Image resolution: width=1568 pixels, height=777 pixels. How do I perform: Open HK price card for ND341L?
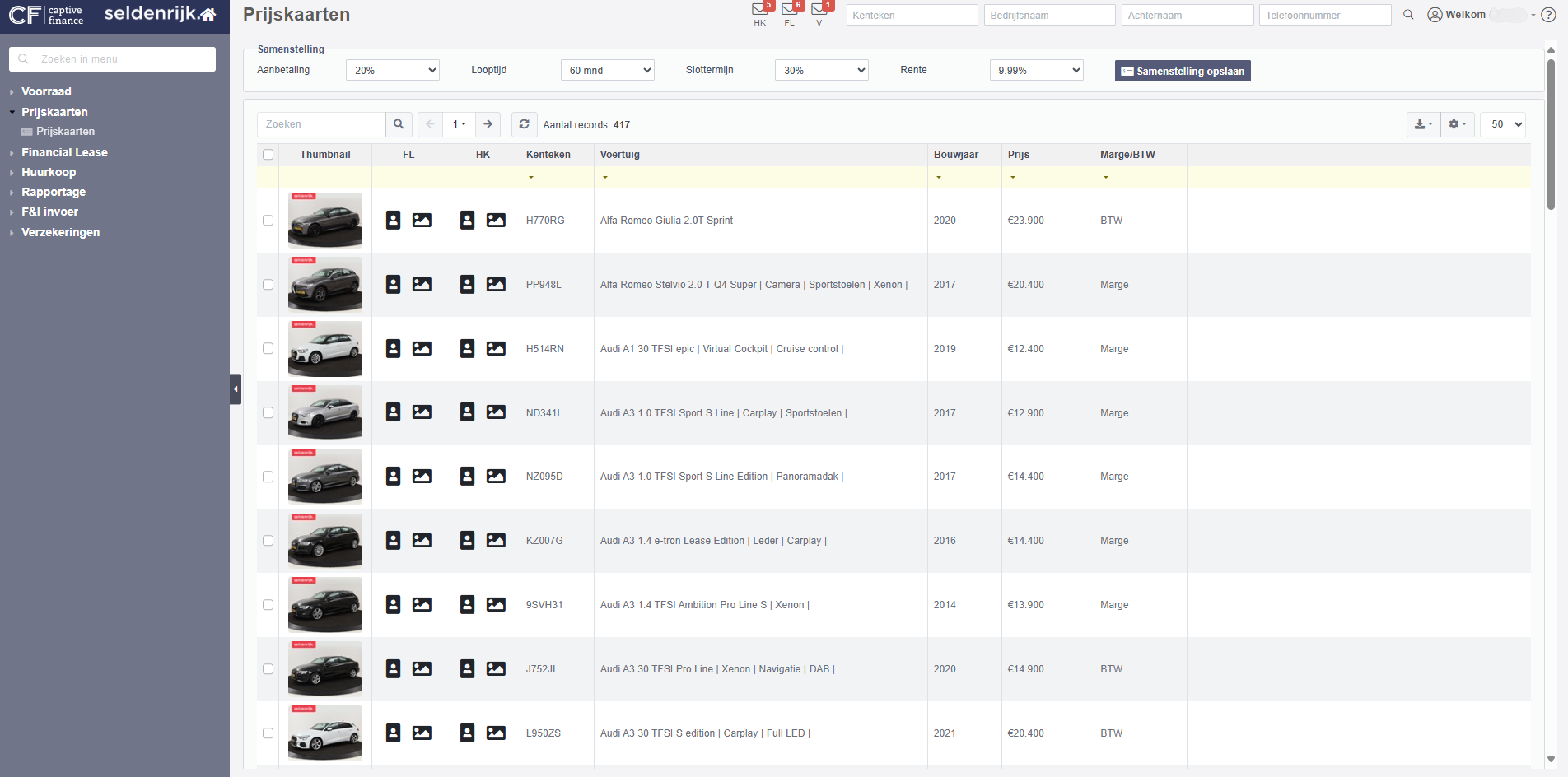467,412
